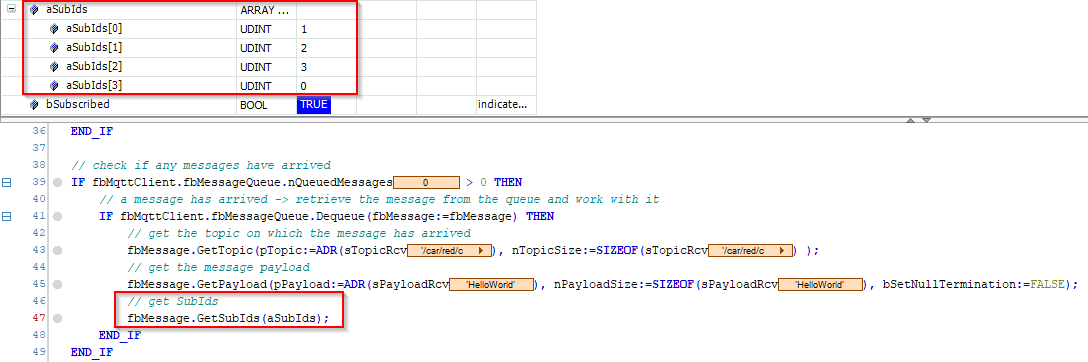
Task: Click the THEN keyword on line 41
Action: click(540, 216)
